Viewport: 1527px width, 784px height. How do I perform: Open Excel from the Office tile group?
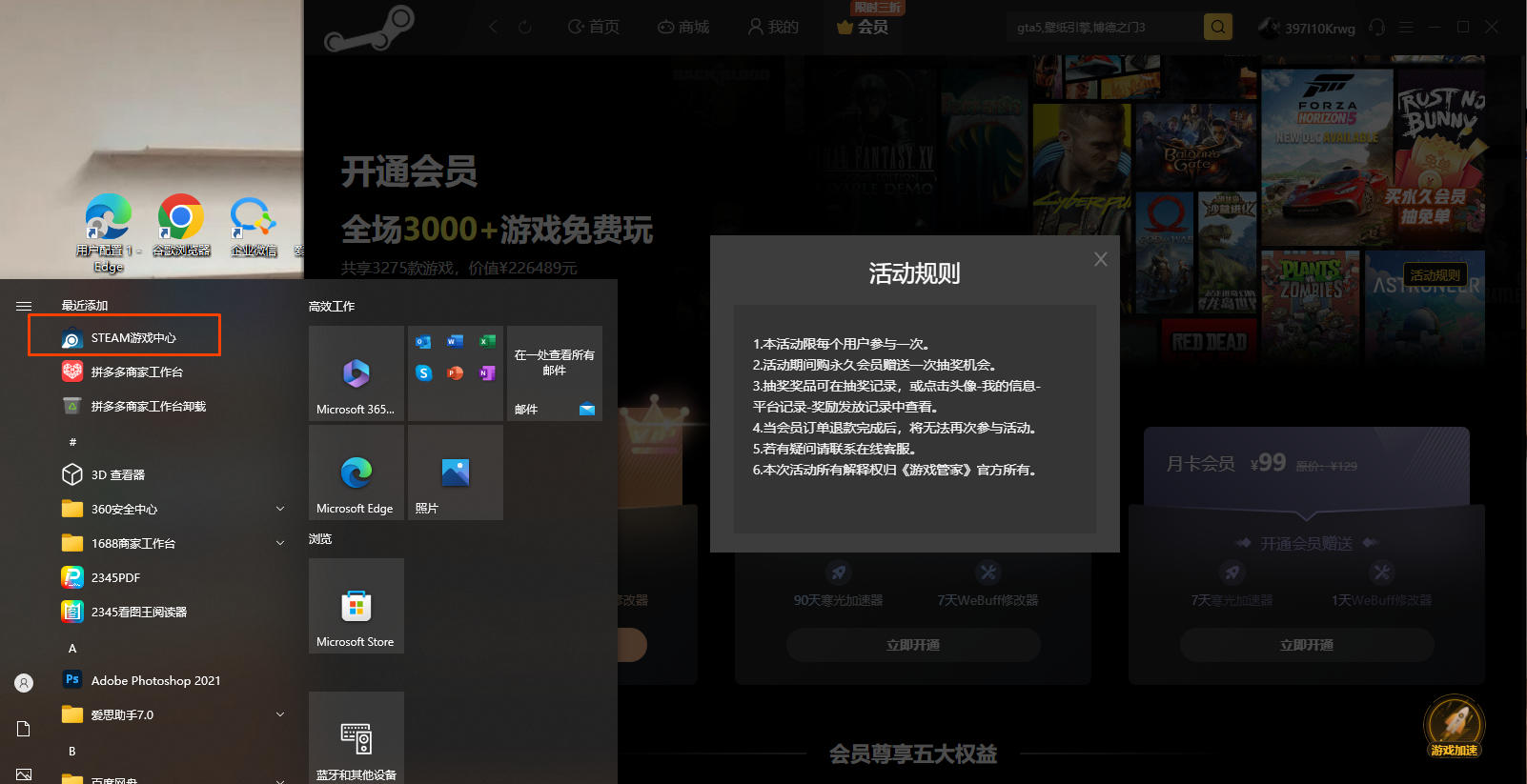(x=486, y=342)
